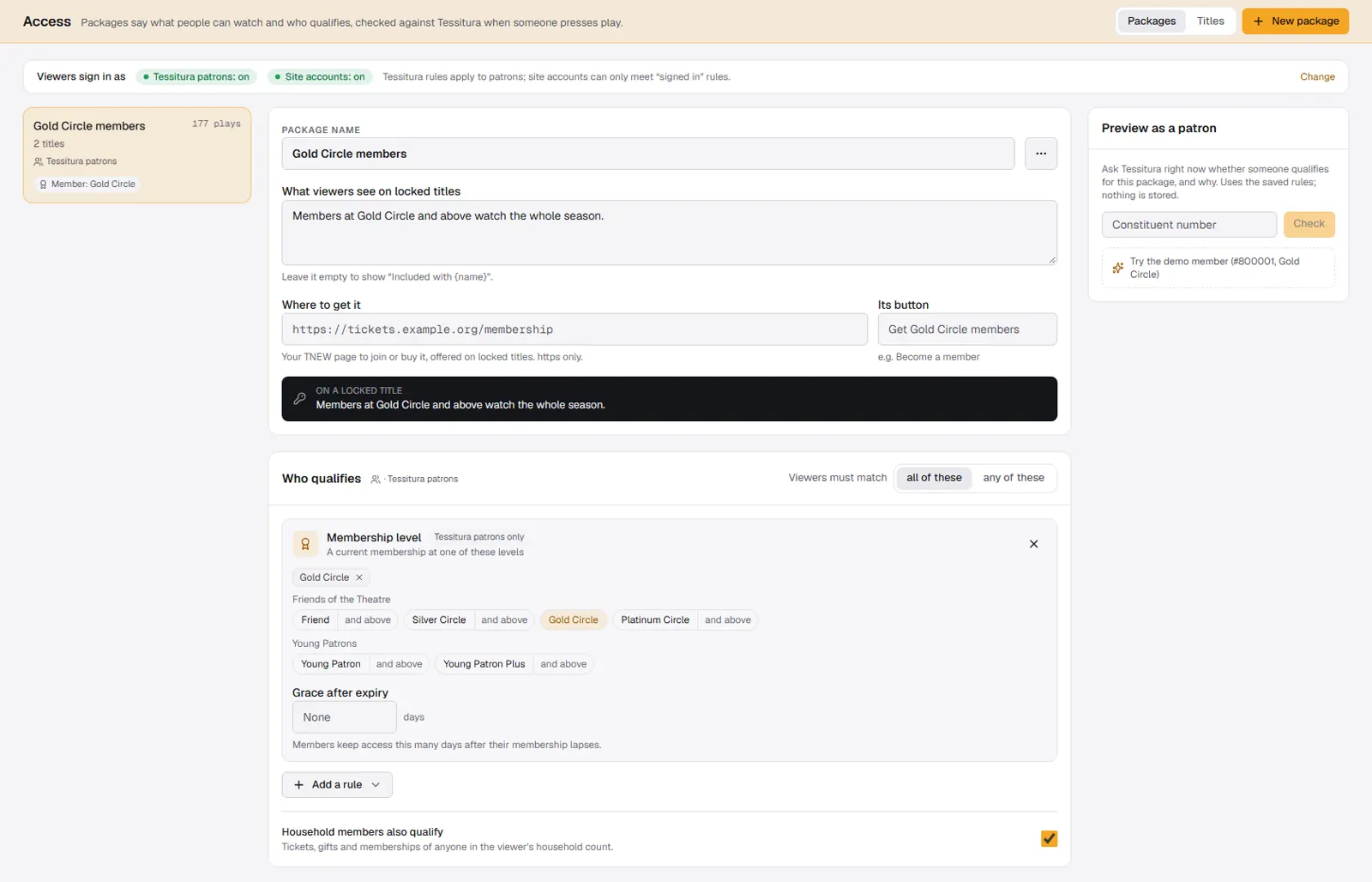Toggle 'and above' next to Platinum Circle
Screen dimensions: 1372x882
pyautogui.click(x=728, y=620)
